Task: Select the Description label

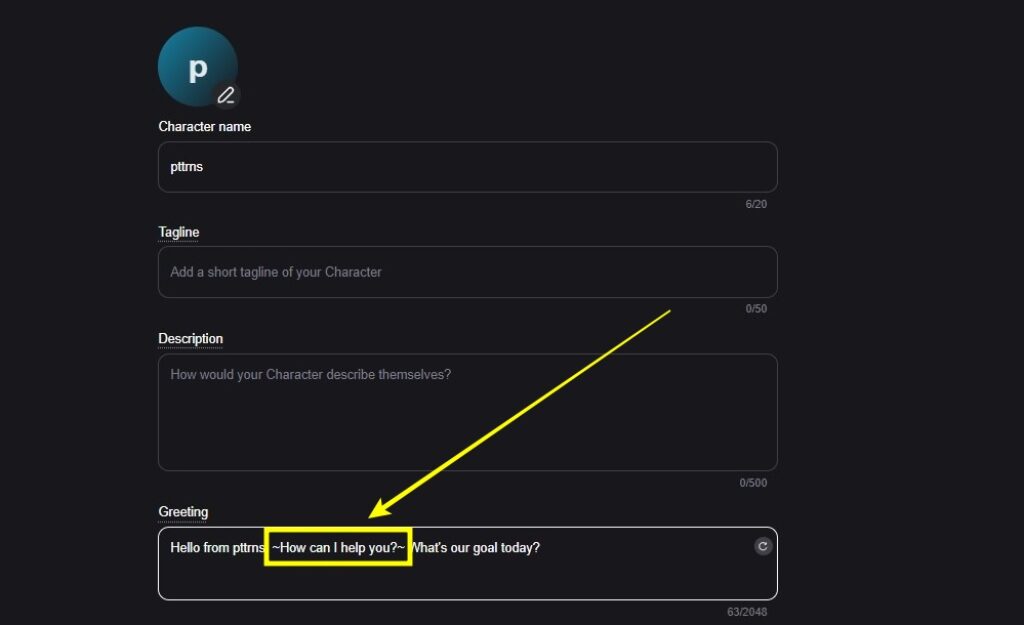Action: 191,338
